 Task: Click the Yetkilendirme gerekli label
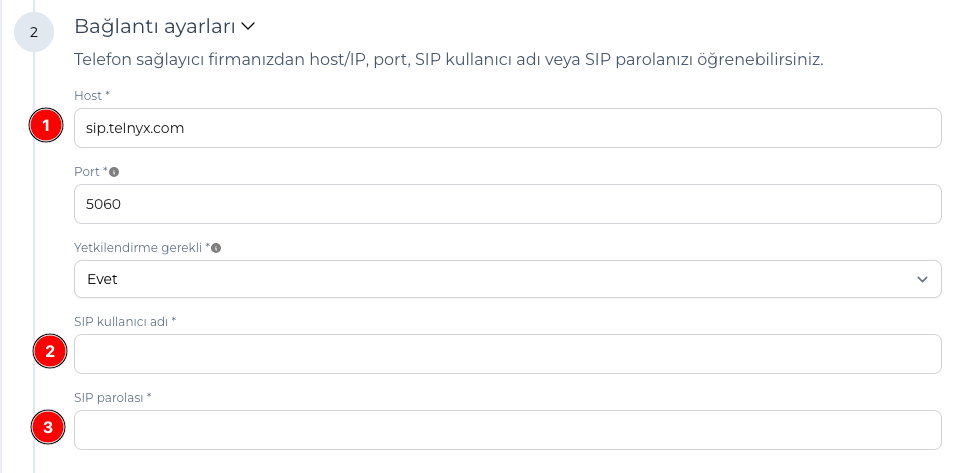[142, 248]
